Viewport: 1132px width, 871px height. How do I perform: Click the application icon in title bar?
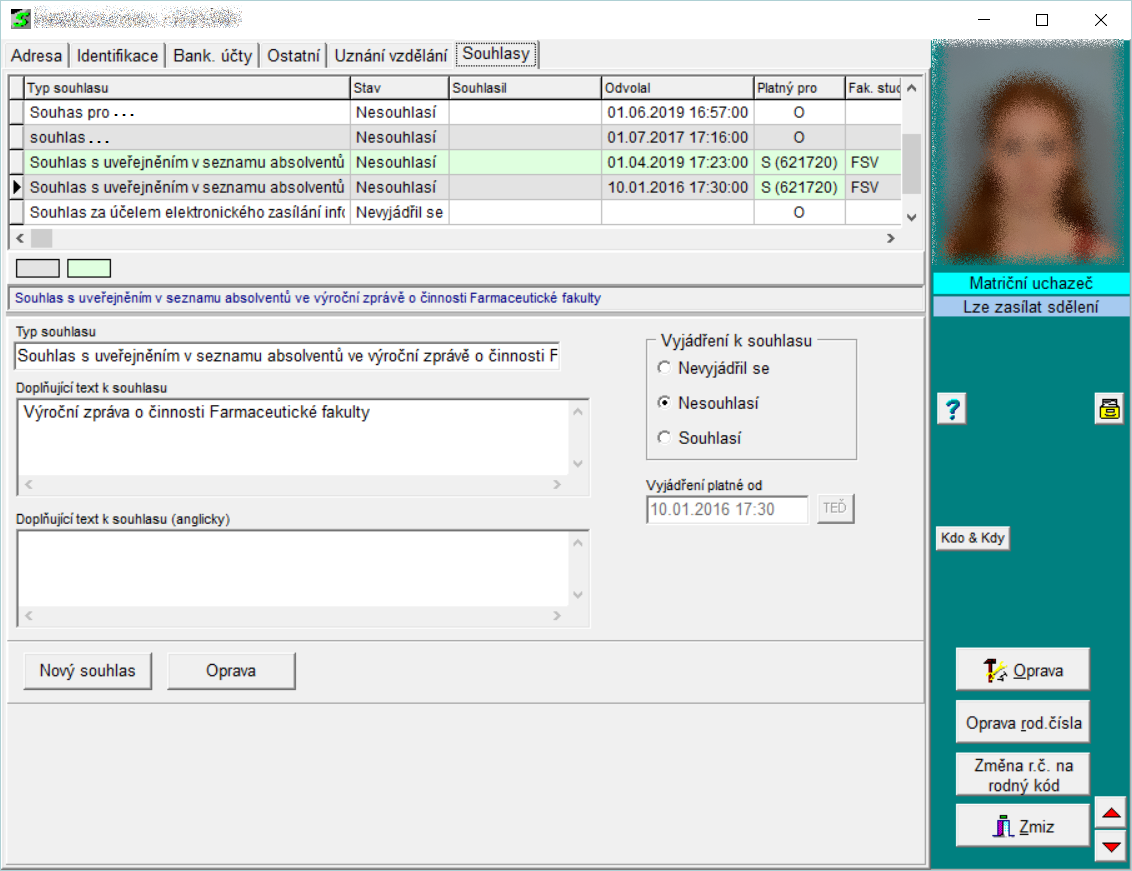20,19
